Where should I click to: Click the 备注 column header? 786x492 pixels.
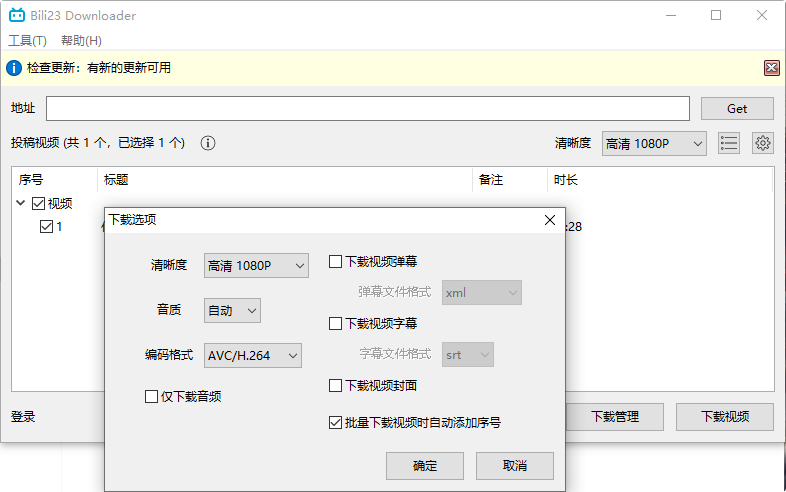click(x=509, y=180)
